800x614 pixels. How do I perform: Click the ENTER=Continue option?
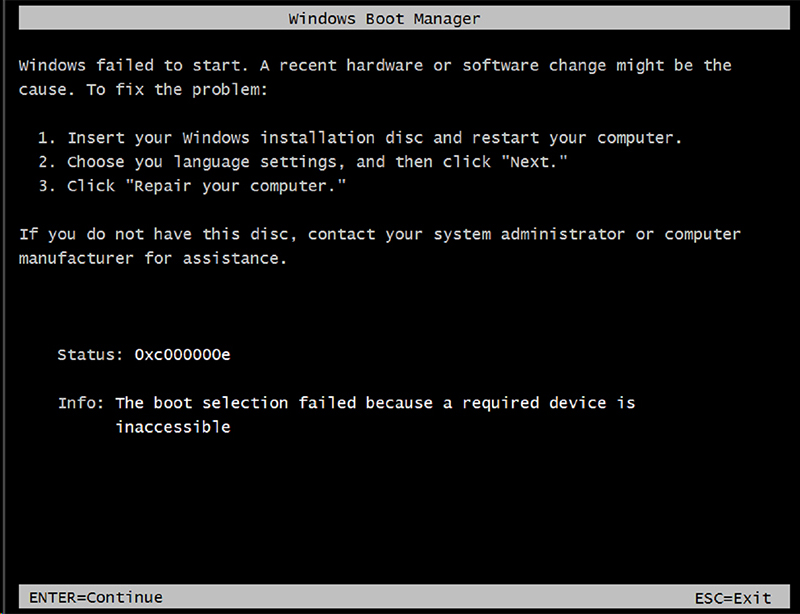coord(96,597)
